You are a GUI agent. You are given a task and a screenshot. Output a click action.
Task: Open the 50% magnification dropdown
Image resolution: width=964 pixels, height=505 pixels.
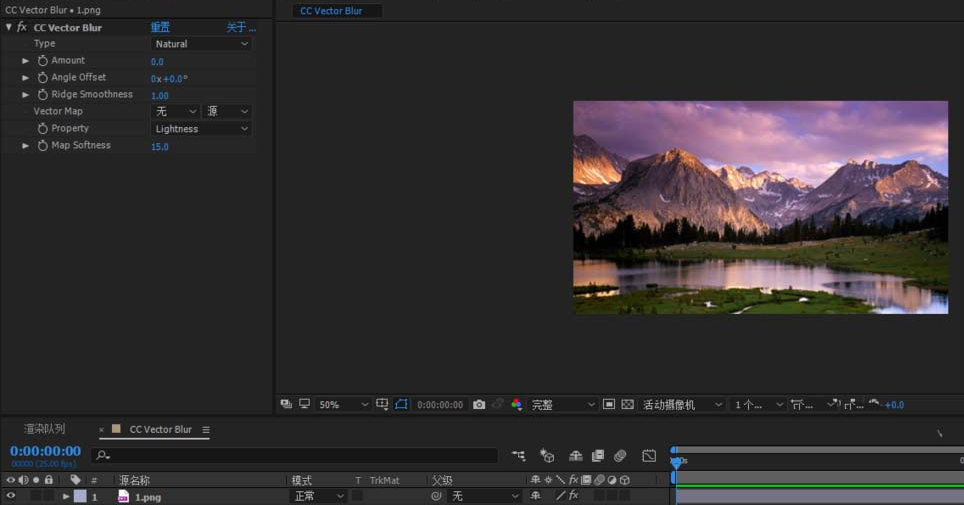[343, 404]
